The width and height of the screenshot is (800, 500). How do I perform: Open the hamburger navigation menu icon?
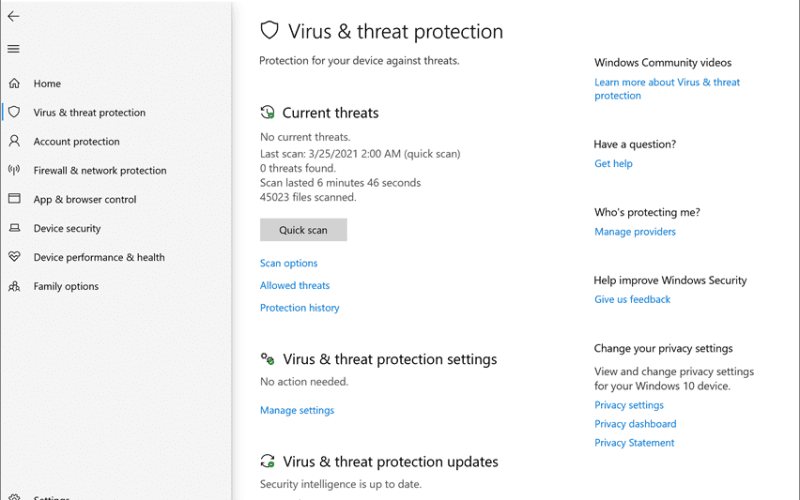tap(13, 49)
